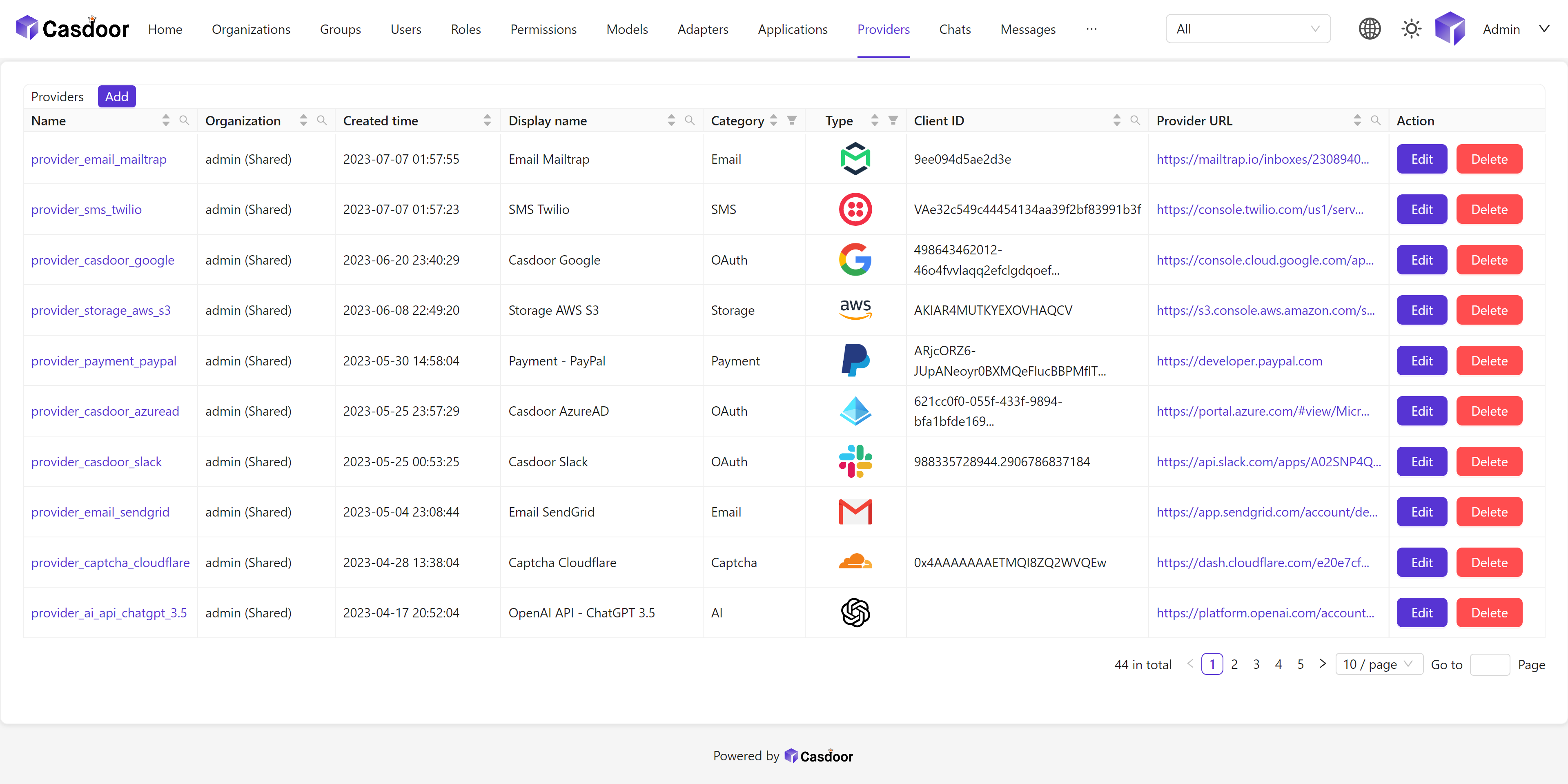Open the overflow ellipsis menu
1568x784 pixels.
[x=1091, y=29]
